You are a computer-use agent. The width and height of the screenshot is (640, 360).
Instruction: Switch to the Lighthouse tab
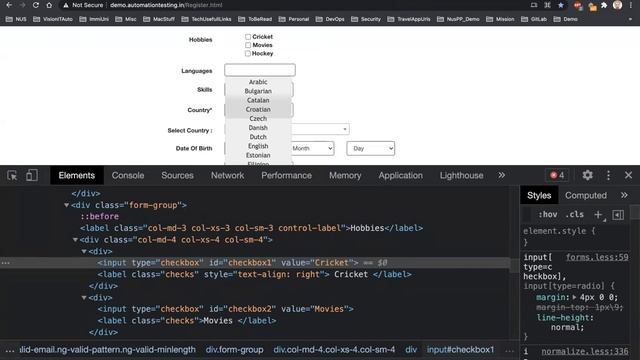[x=461, y=176]
